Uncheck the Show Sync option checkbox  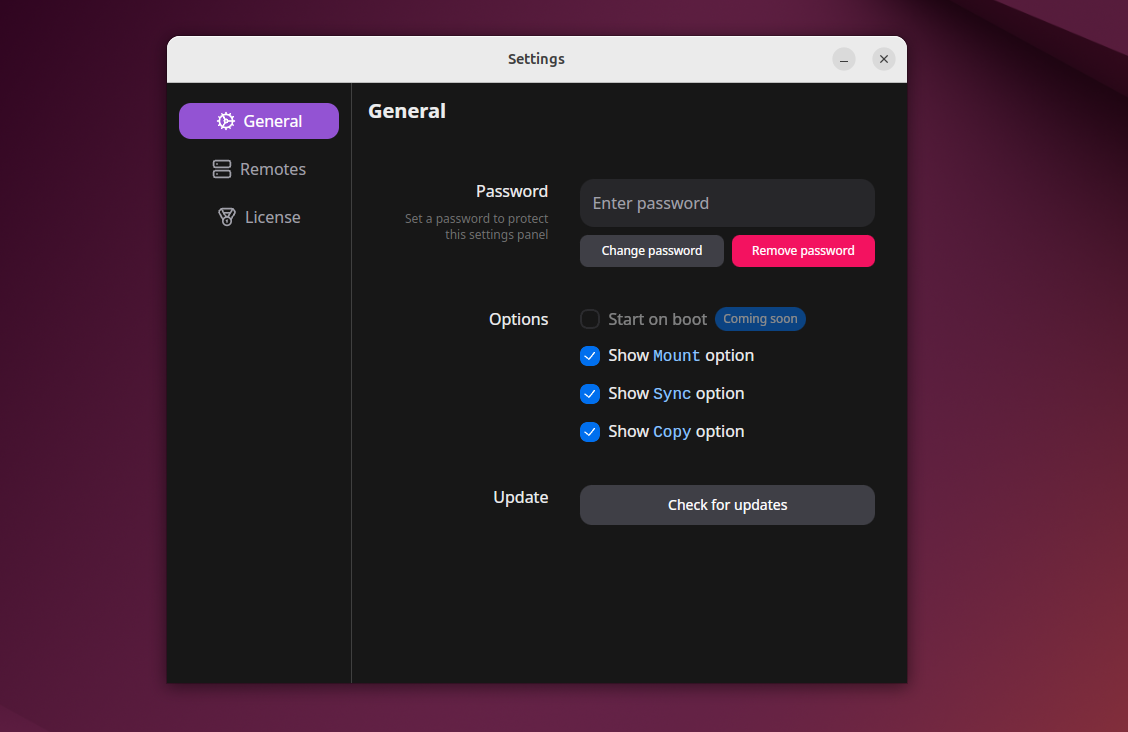point(590,393)
